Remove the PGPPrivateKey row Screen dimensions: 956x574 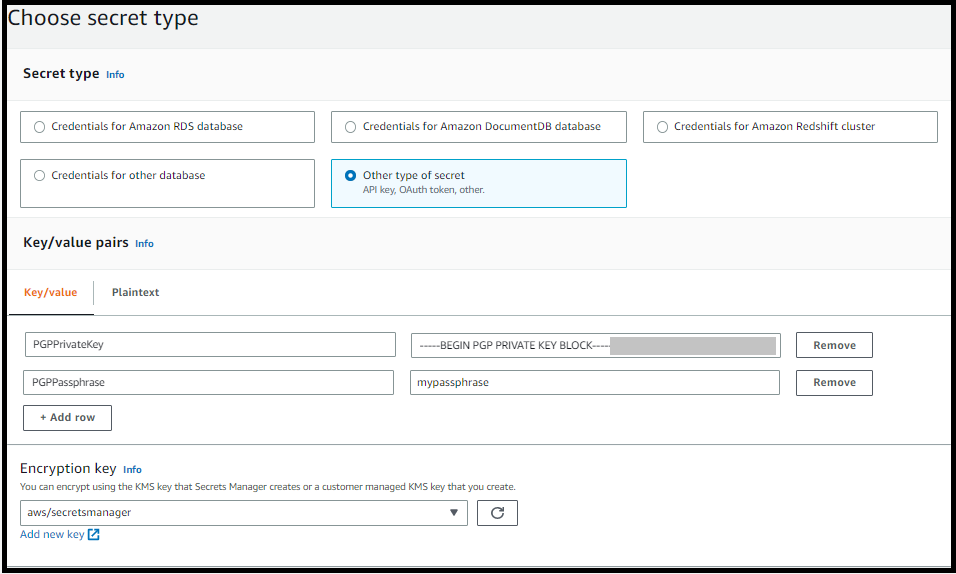(834, 345)
